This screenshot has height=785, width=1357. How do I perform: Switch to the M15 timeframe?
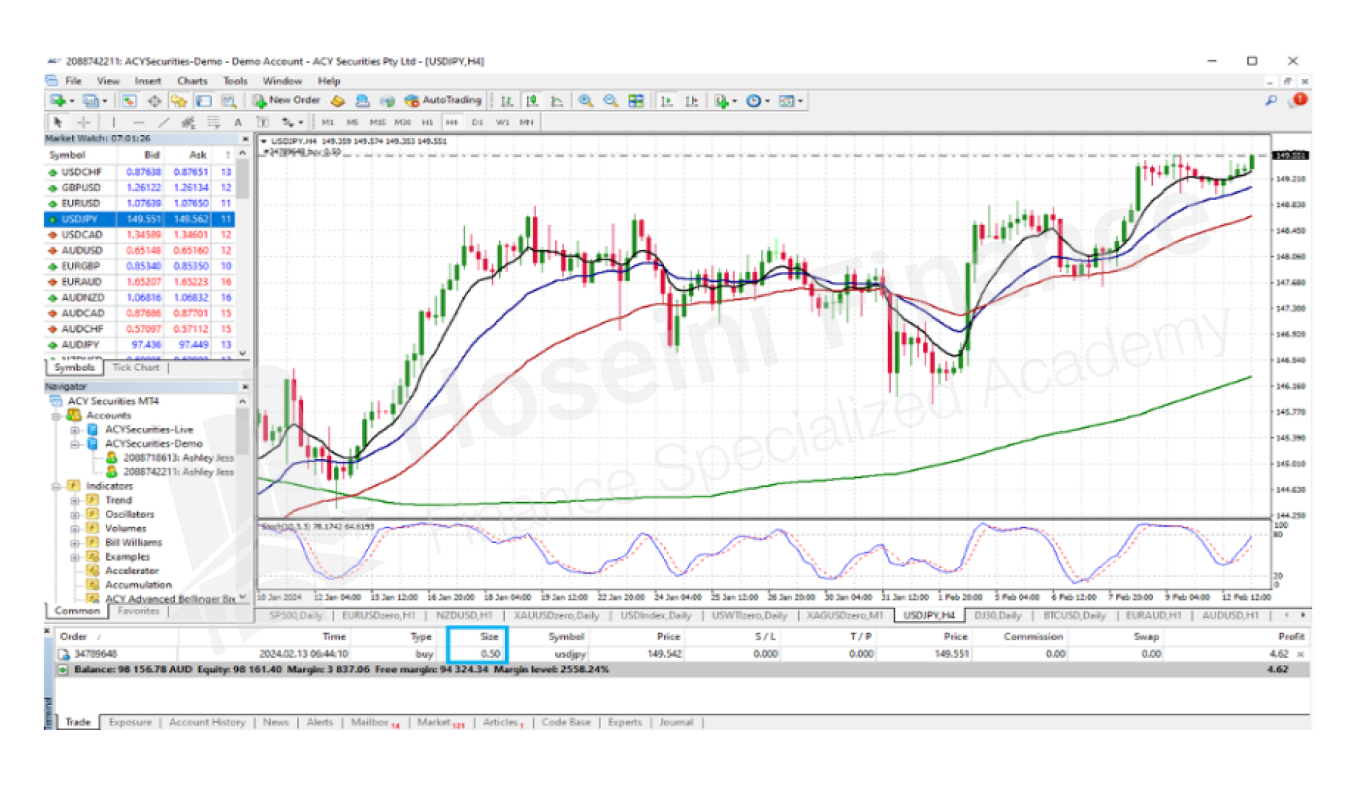[x=376, y=122]
